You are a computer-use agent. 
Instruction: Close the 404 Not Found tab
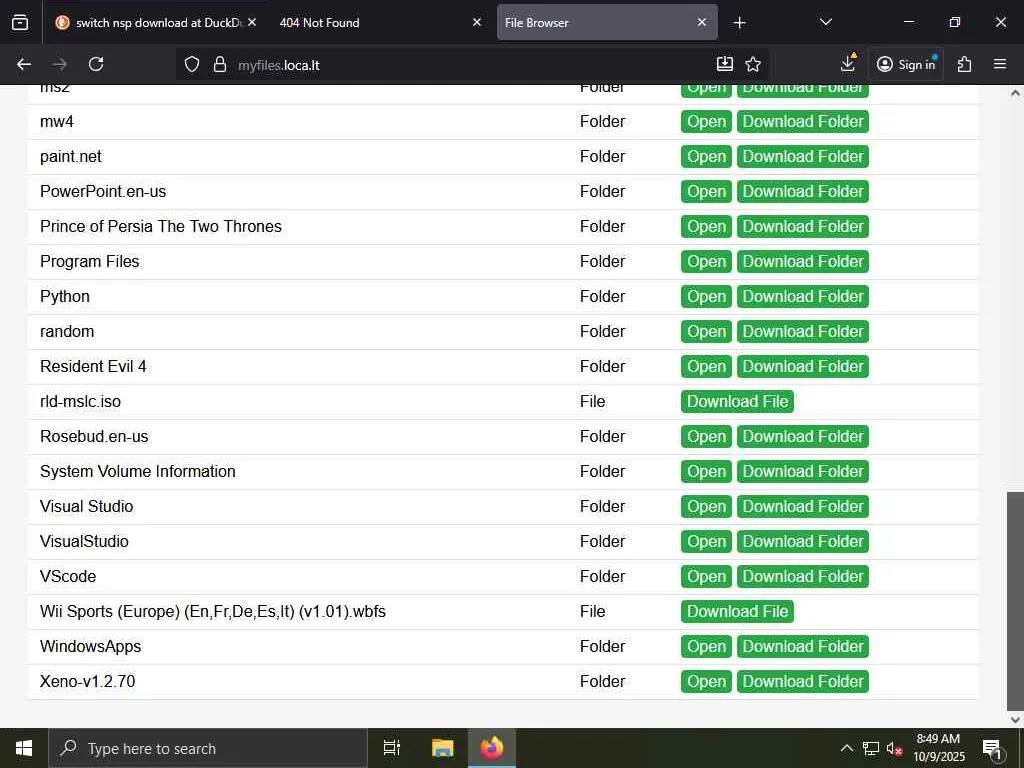point(477,22)
